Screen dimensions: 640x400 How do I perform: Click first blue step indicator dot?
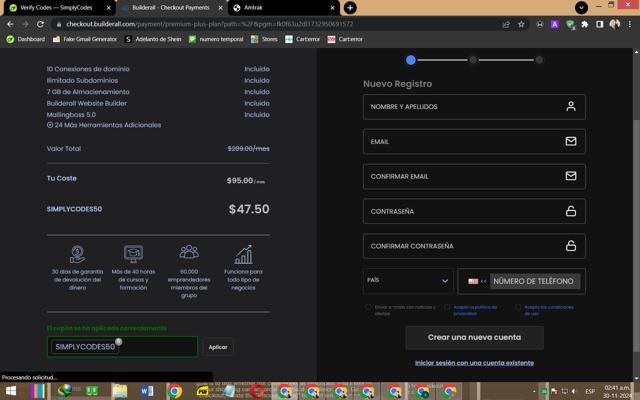click(411, 60)
